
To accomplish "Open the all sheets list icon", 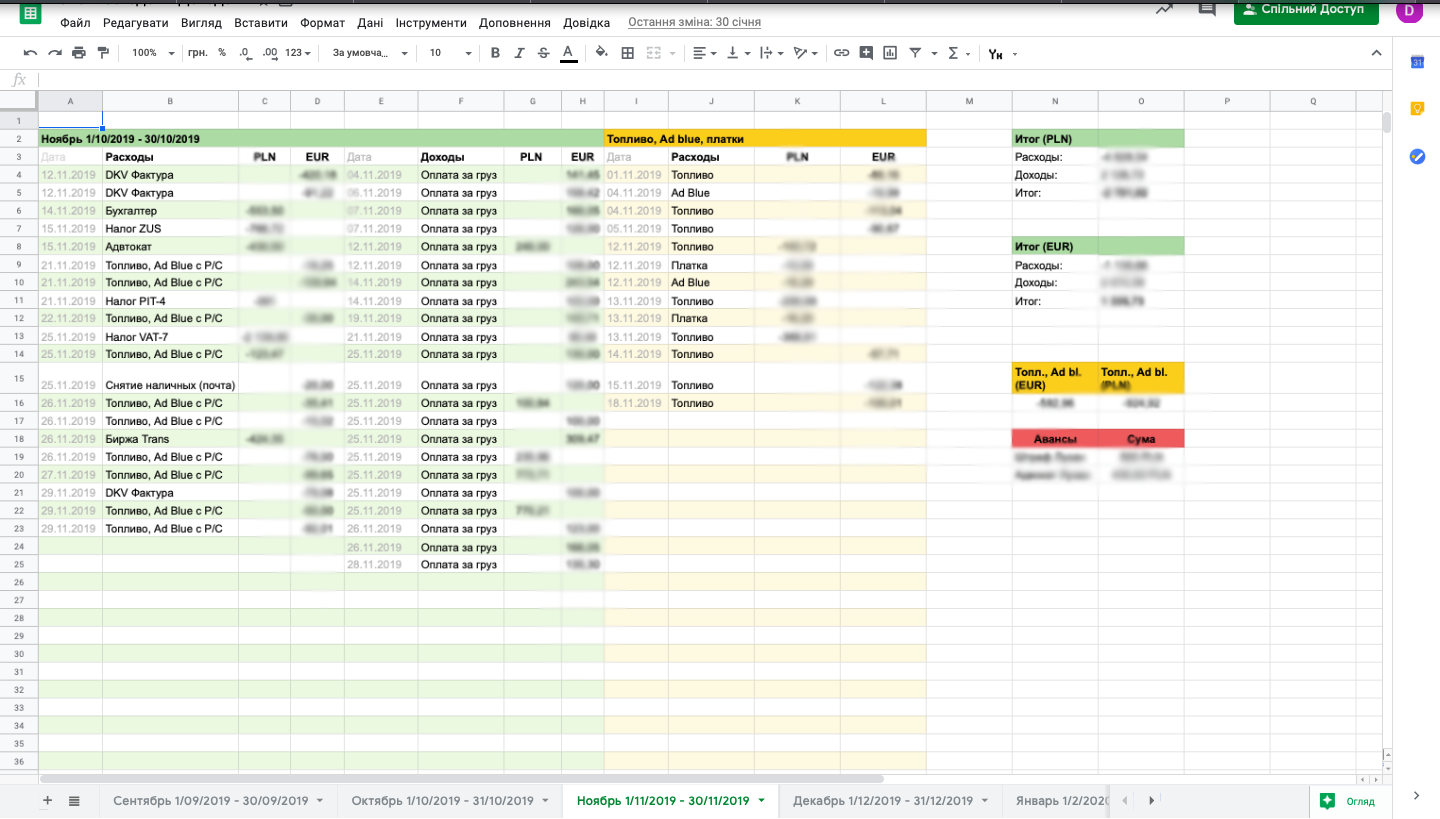I will coord(74,800).
